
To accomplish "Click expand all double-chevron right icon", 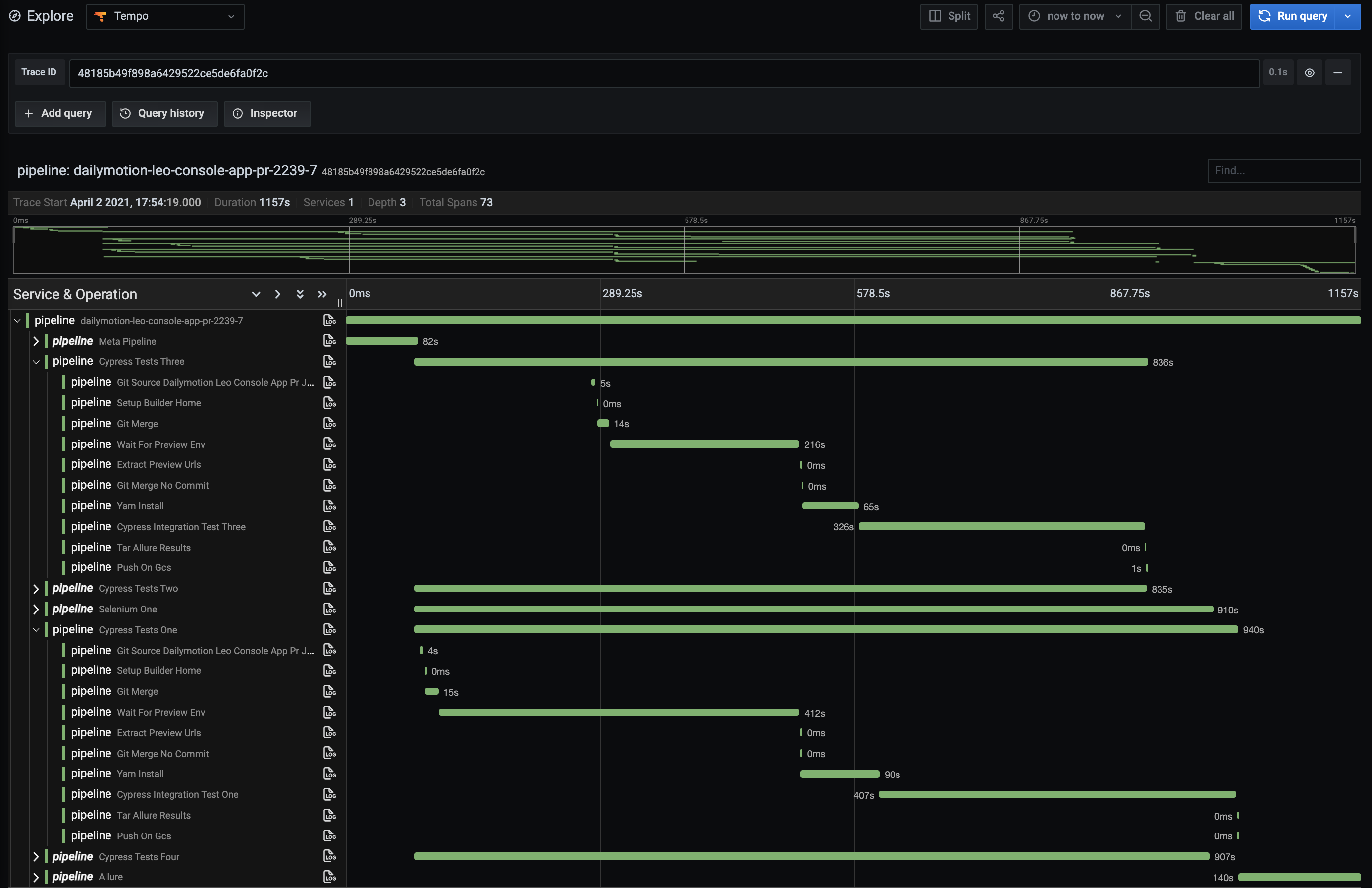I will 322,294.
